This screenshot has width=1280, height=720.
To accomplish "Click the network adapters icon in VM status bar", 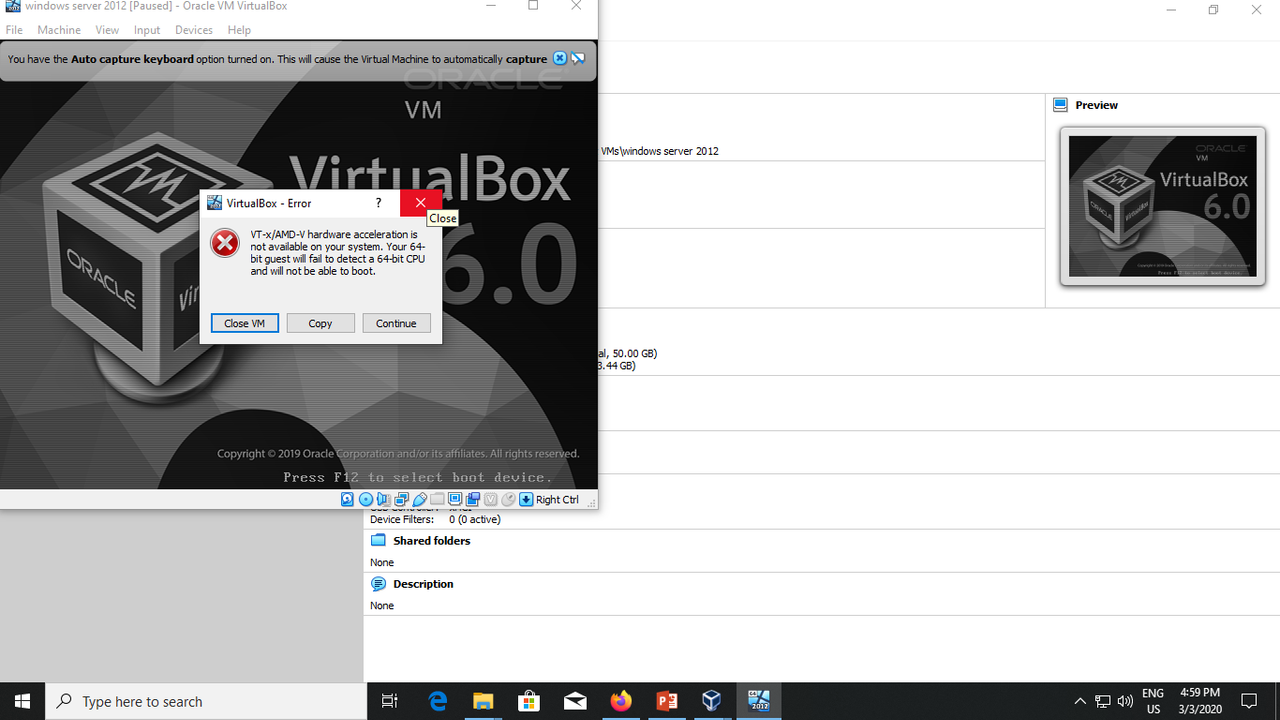I will 401,499.
